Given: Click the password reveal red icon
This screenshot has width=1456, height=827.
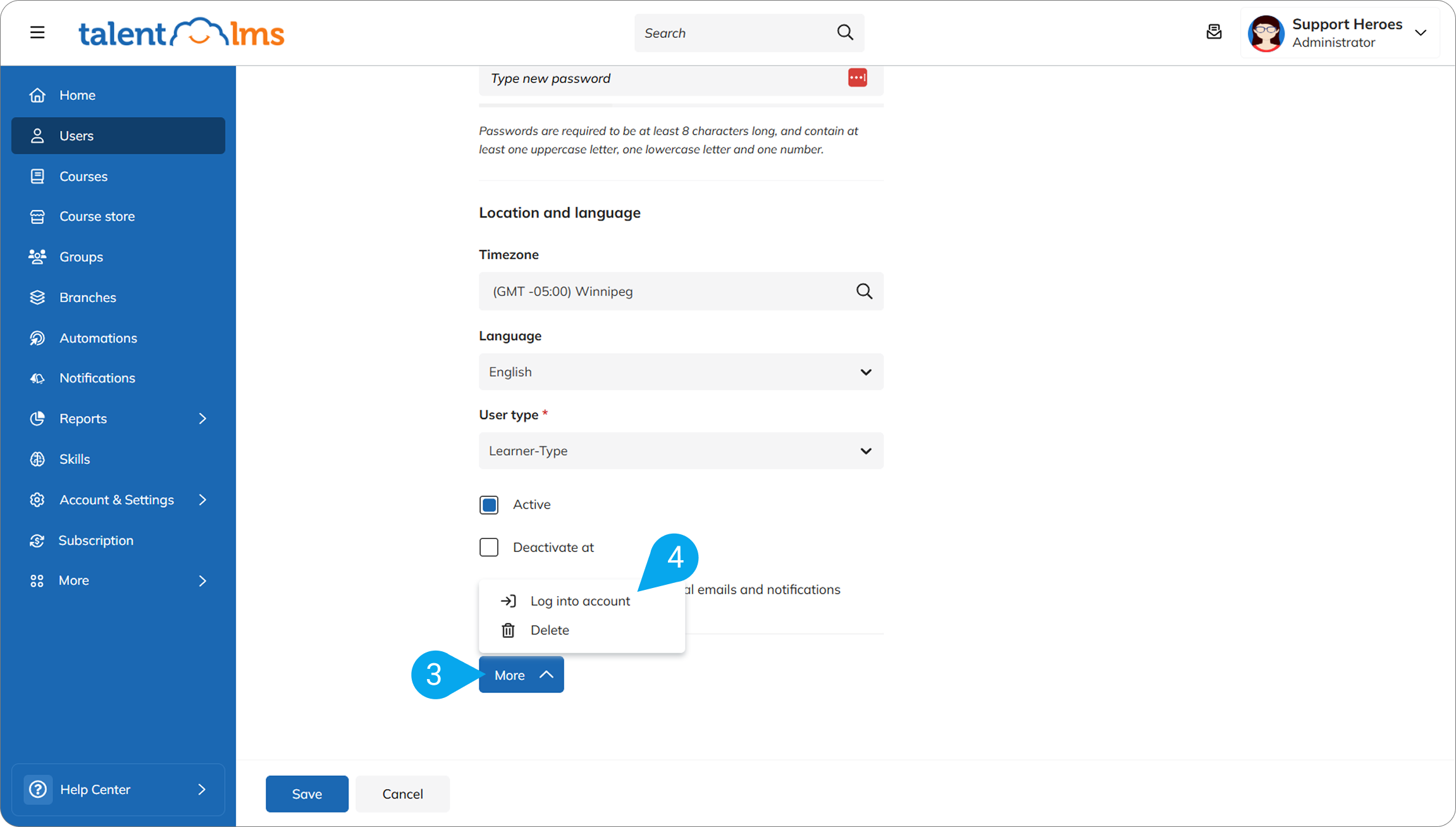Looking at the screenshot, I should point(858,78).
